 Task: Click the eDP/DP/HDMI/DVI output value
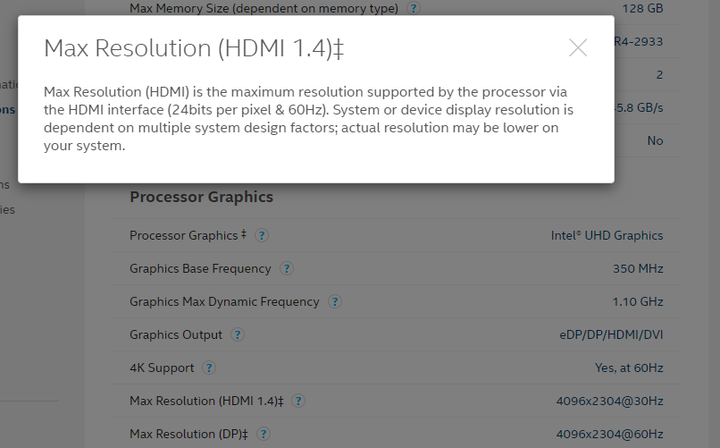point(611,335)
